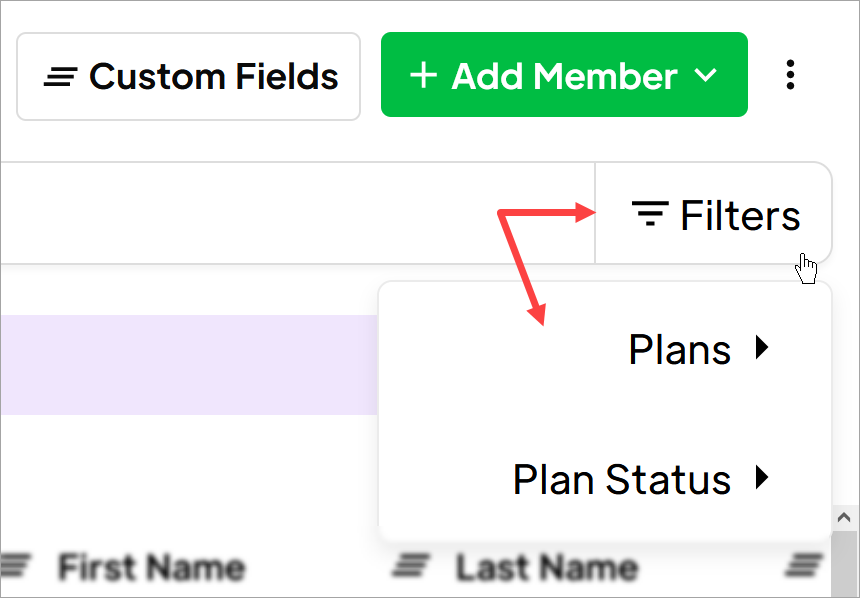Click the lines icon inside Custom Fields button
Image resolution: width=860 pixels, height=598 pixels.
pyautogui.click(x=58, y=74)
